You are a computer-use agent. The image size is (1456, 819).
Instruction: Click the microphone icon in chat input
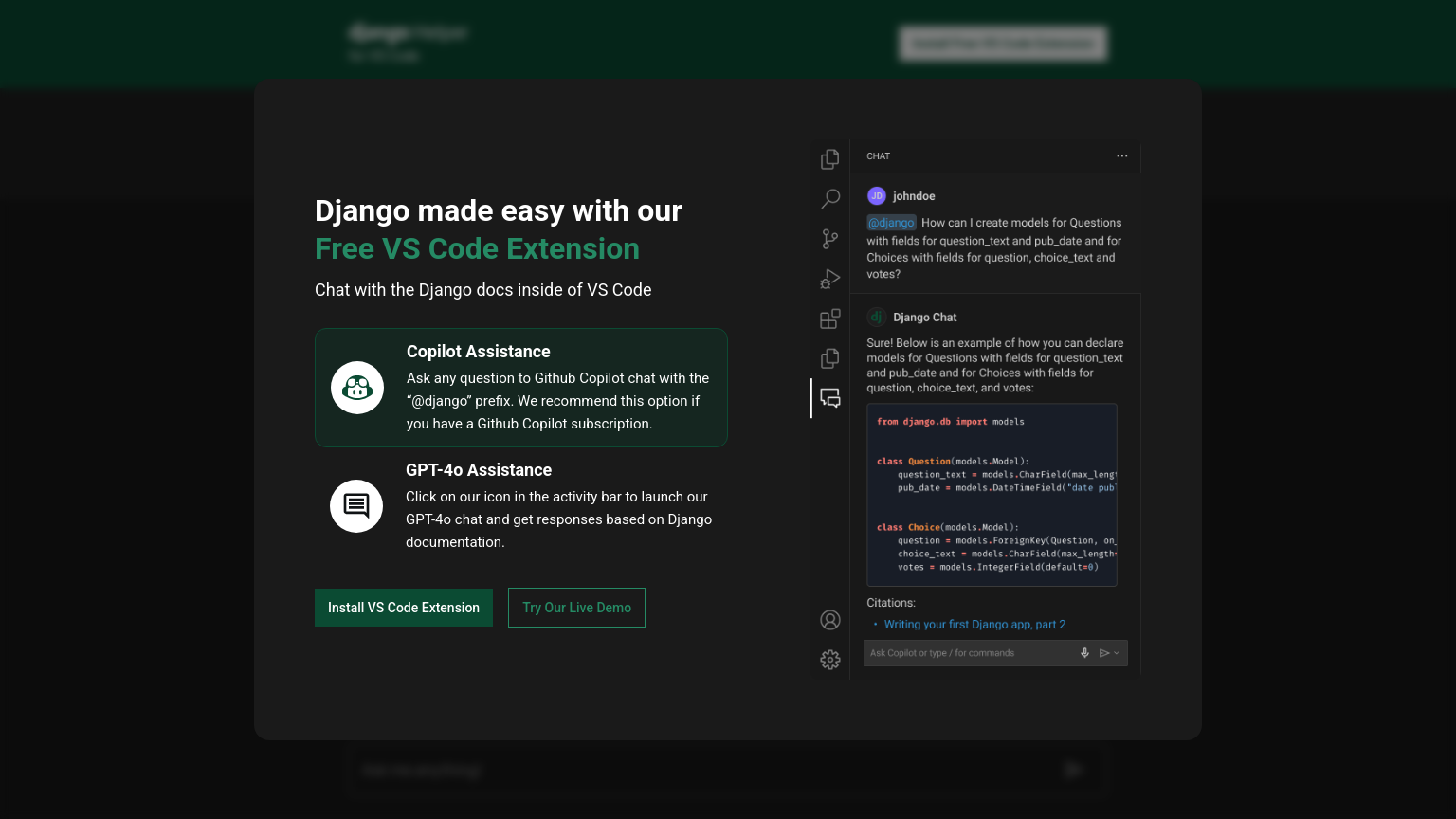[1084, 653]
